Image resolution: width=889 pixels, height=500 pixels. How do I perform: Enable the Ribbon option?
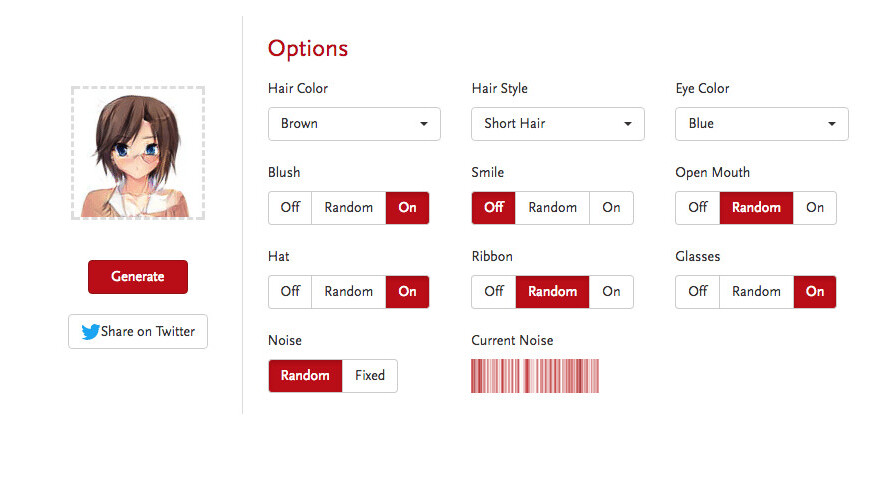tap(611, 292)
